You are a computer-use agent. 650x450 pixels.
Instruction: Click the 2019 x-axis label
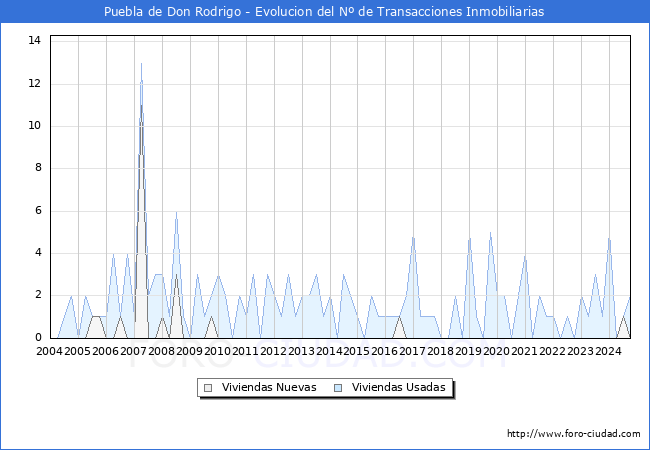468,351
